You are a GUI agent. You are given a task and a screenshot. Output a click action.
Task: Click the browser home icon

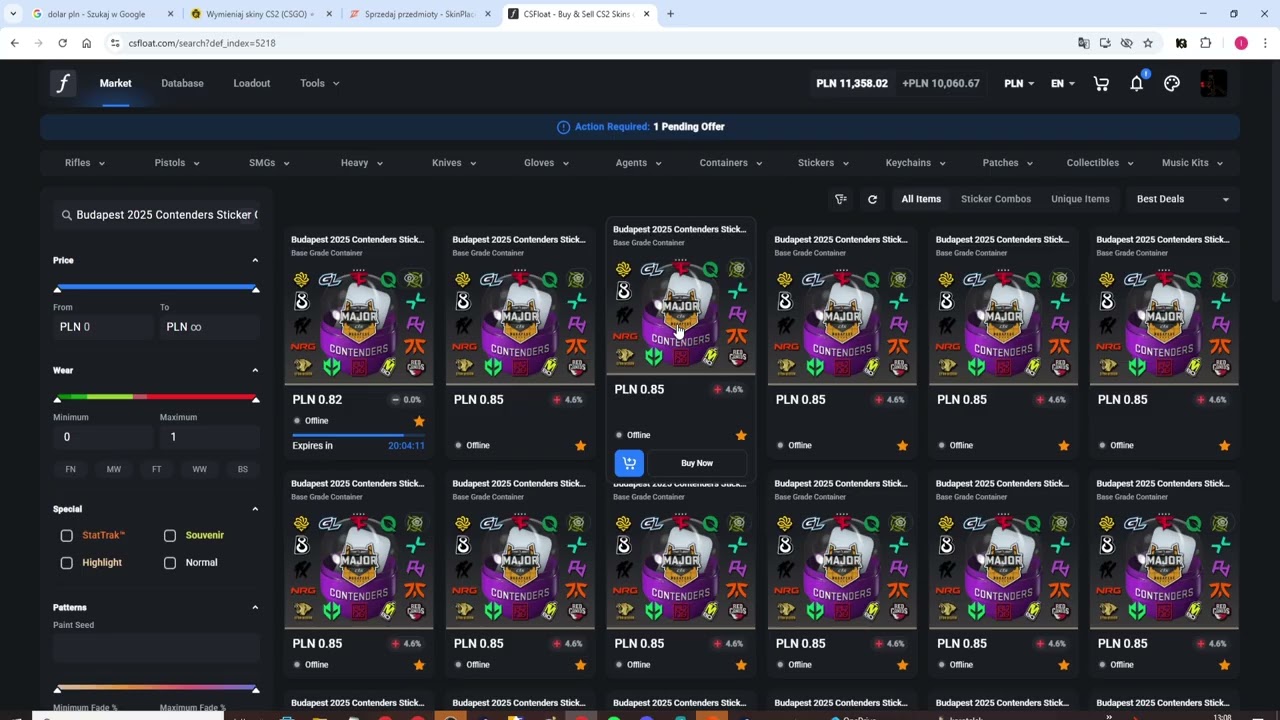tap(86, 43)
